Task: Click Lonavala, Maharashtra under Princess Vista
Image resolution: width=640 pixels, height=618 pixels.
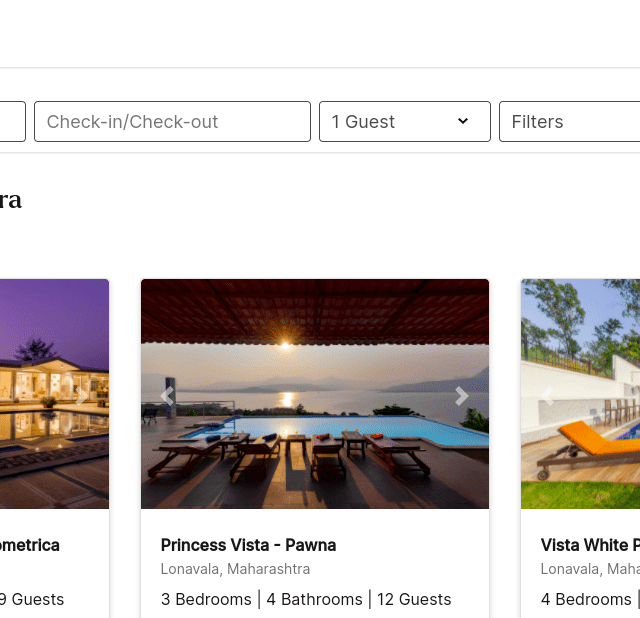Action: pos(235,569)
